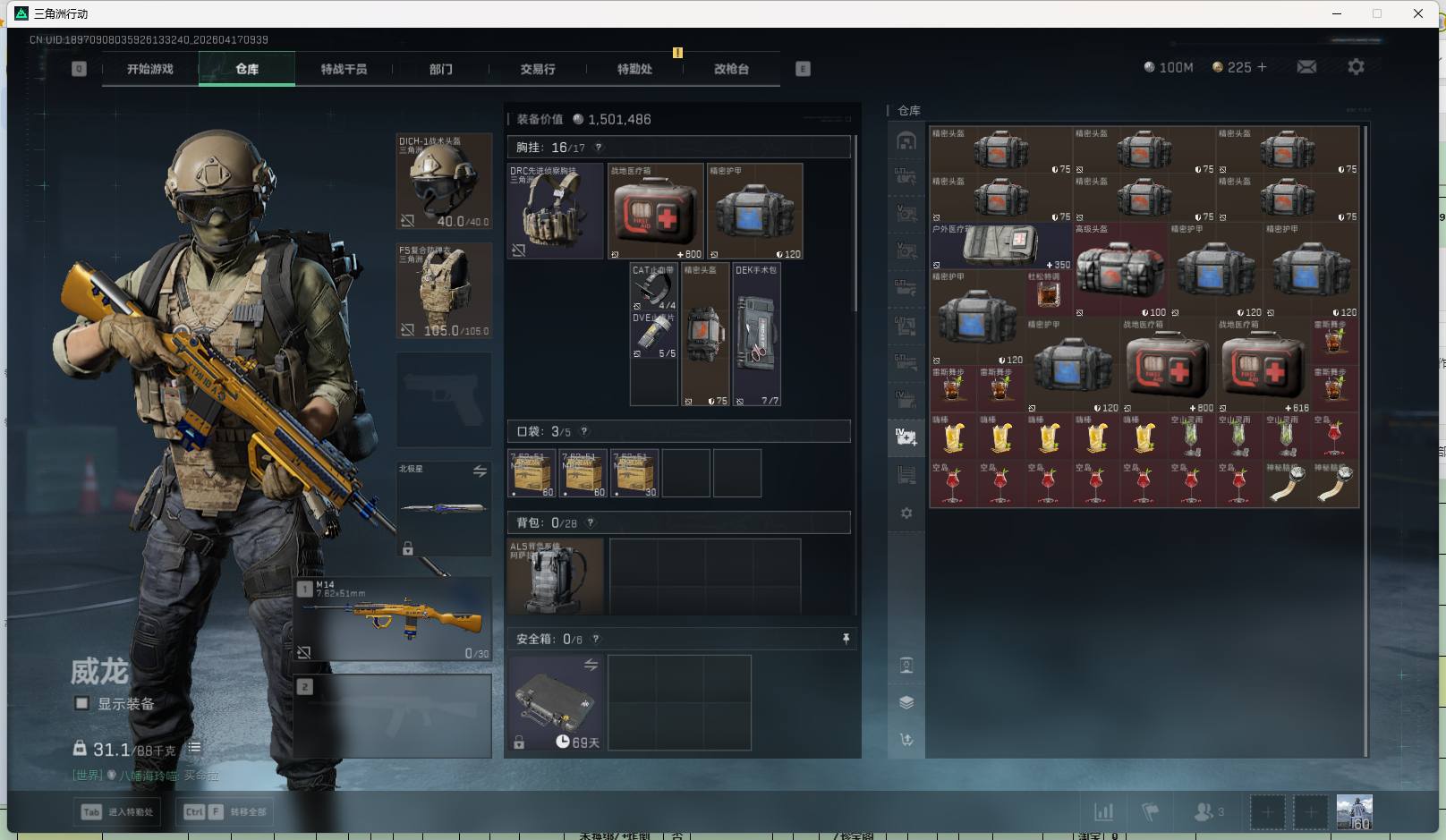The height and width of the screenshot is (840, 1446).
Task: Show help for 安全箱 safe box section
Action: (596, 639)
